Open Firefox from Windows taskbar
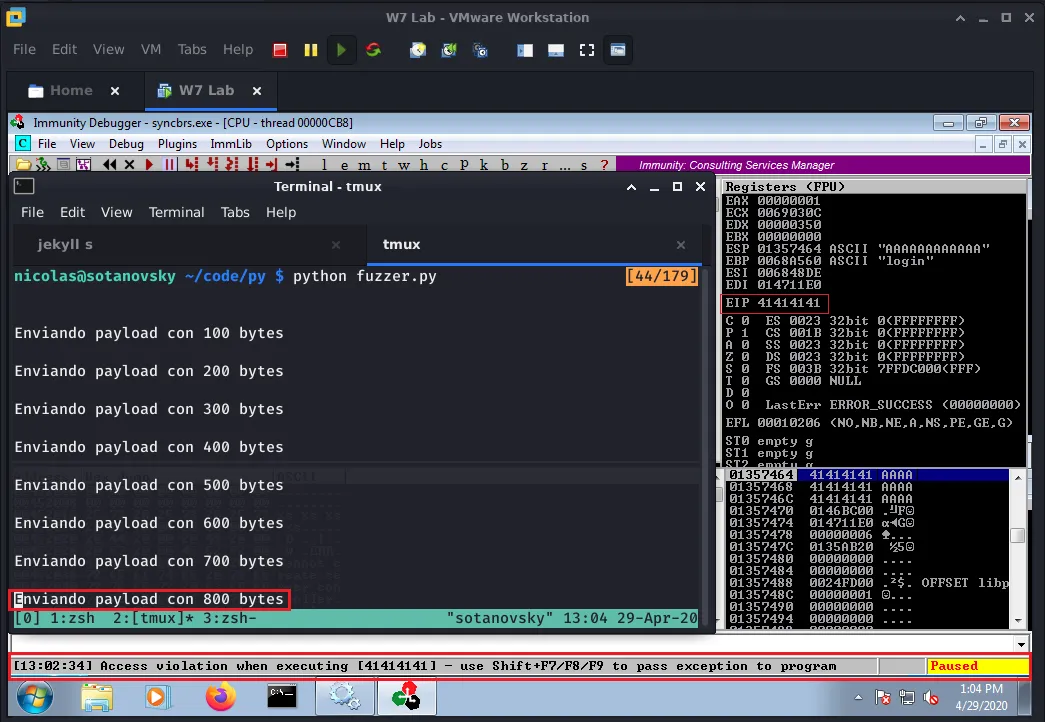Image resolution: width=1045 pixels, height=722 pixels. tap(220, 697)
